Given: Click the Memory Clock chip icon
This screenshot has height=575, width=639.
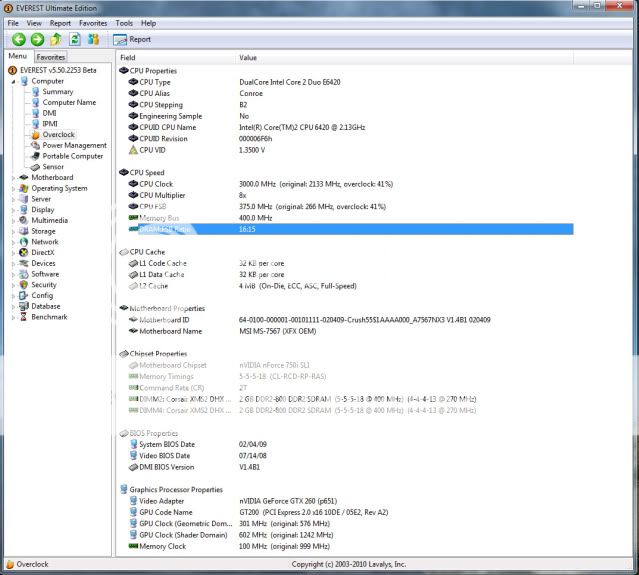Looking at the screenshot, I should (x=133, y=546).
